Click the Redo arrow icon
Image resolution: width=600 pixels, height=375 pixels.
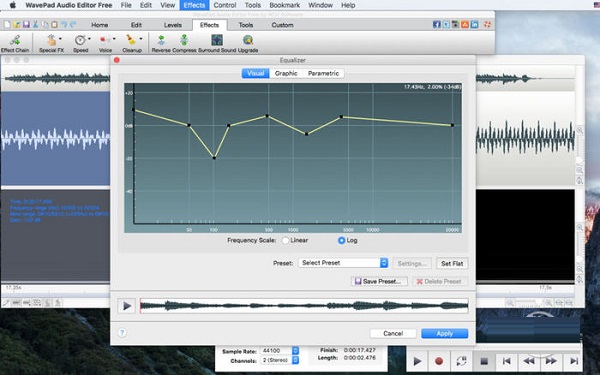tap(73, 24)
